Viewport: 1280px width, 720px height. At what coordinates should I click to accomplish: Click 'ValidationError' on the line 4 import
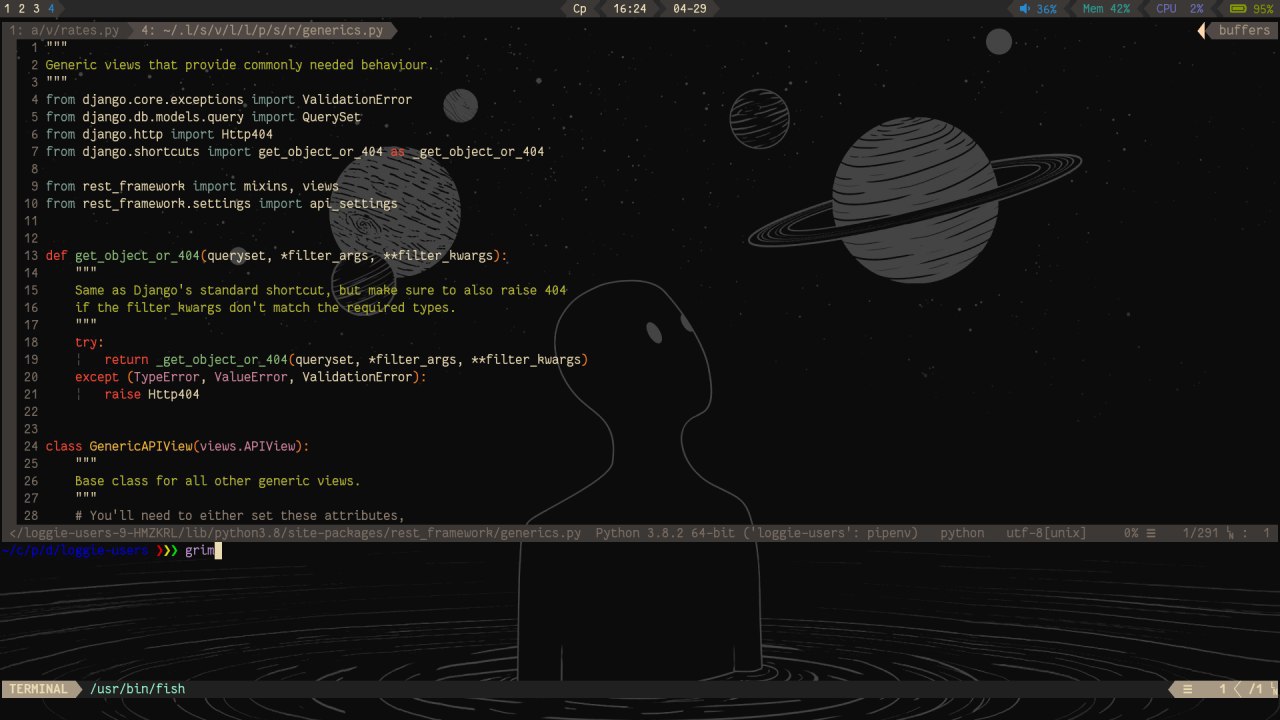(357, 100)
